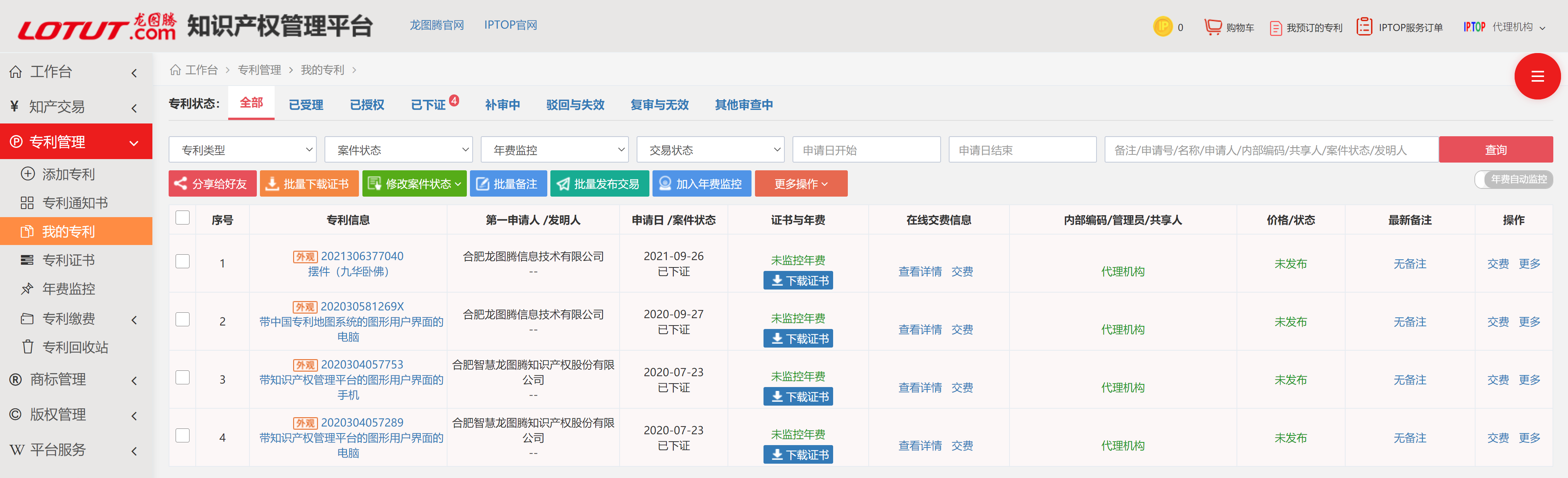Open patent number 2021306377040 link

coord(362,256)
